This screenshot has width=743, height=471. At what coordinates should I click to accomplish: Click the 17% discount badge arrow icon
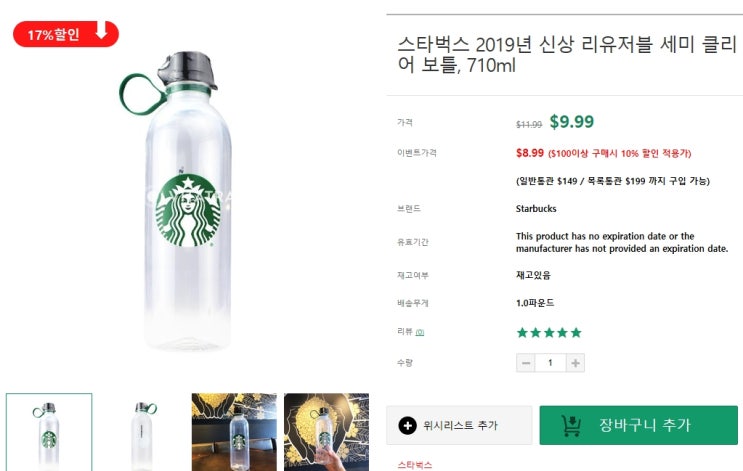(101, 32)
